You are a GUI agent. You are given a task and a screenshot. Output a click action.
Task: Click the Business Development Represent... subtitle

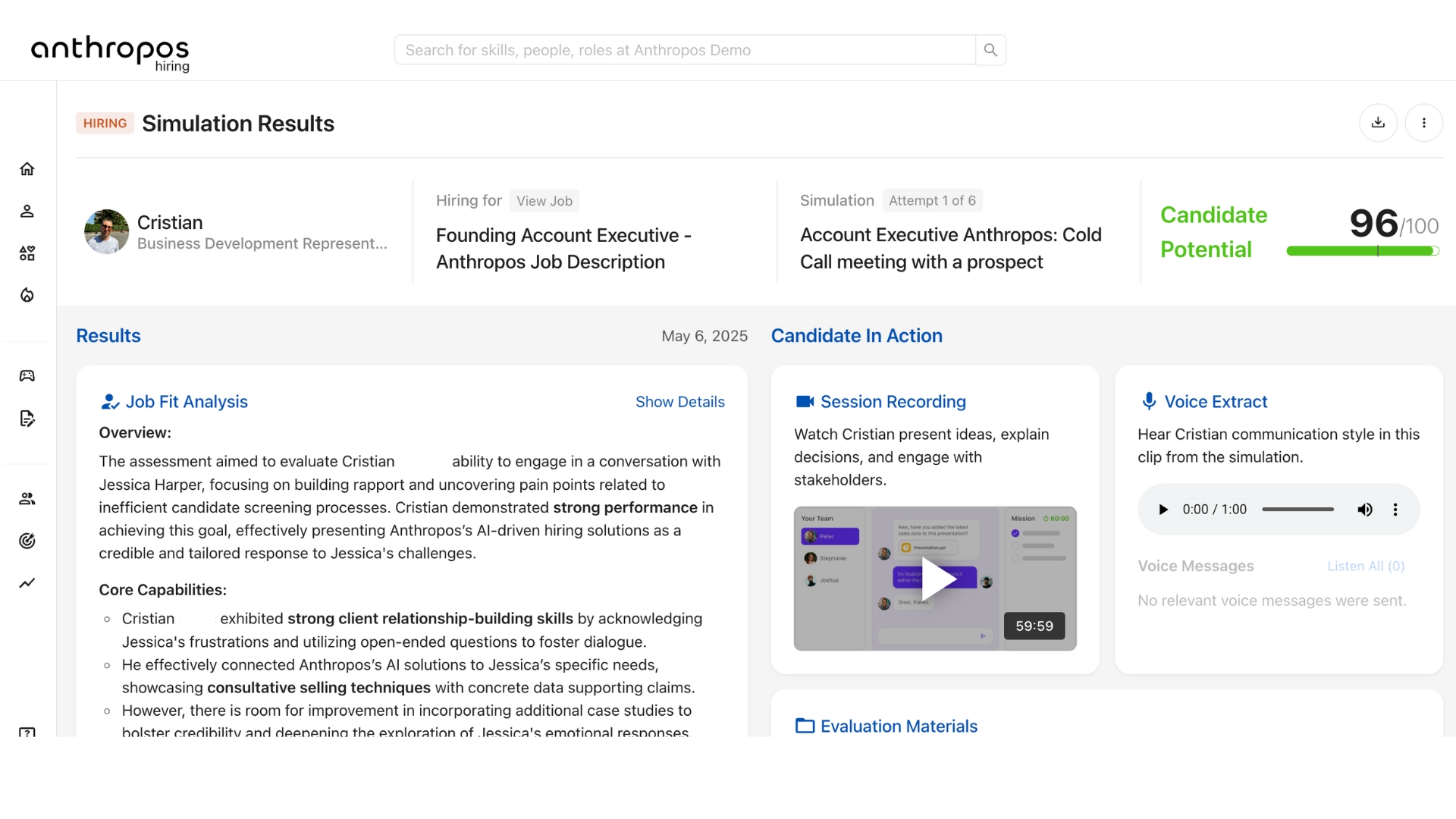tap(262, 243)
